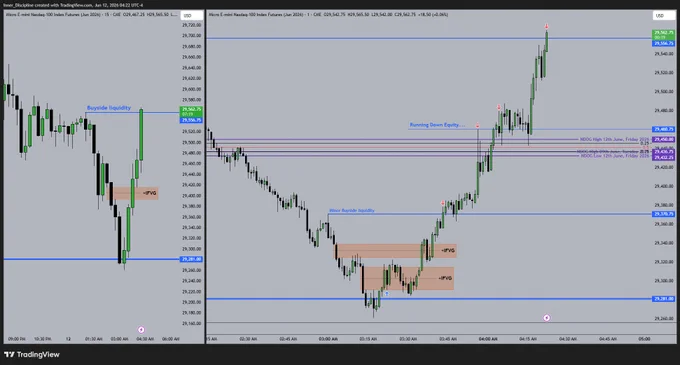Image resolution: width=680 pixels, height=365 pixels.
Task: Click the purple event marker on the right chart
Action: (546, 318)
